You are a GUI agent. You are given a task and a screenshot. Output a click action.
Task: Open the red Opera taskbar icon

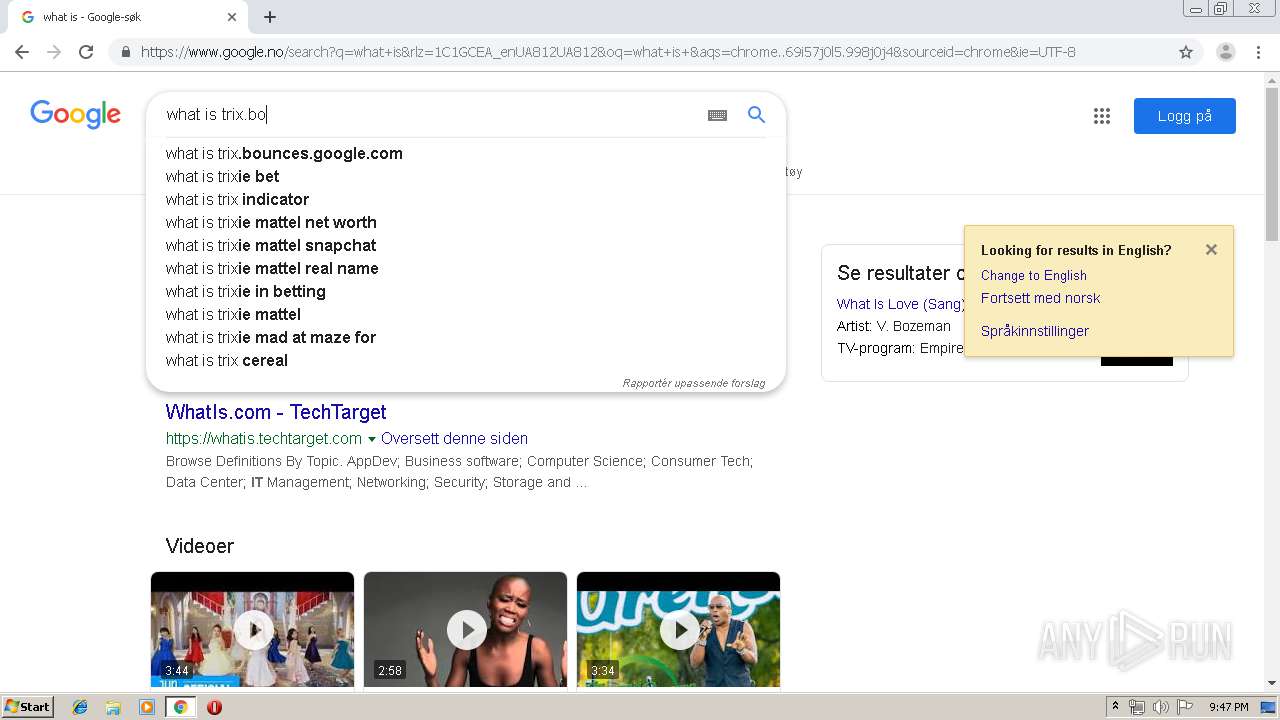[x=214, y=707]
